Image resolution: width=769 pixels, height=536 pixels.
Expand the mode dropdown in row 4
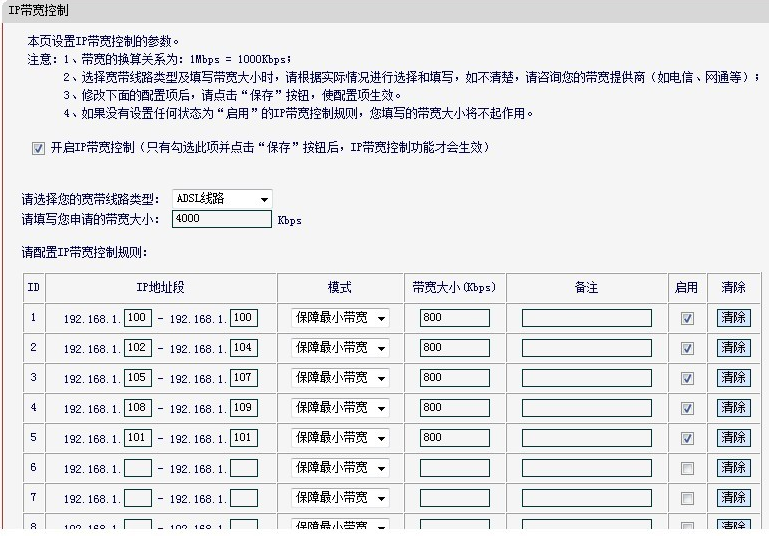(340, 408)
